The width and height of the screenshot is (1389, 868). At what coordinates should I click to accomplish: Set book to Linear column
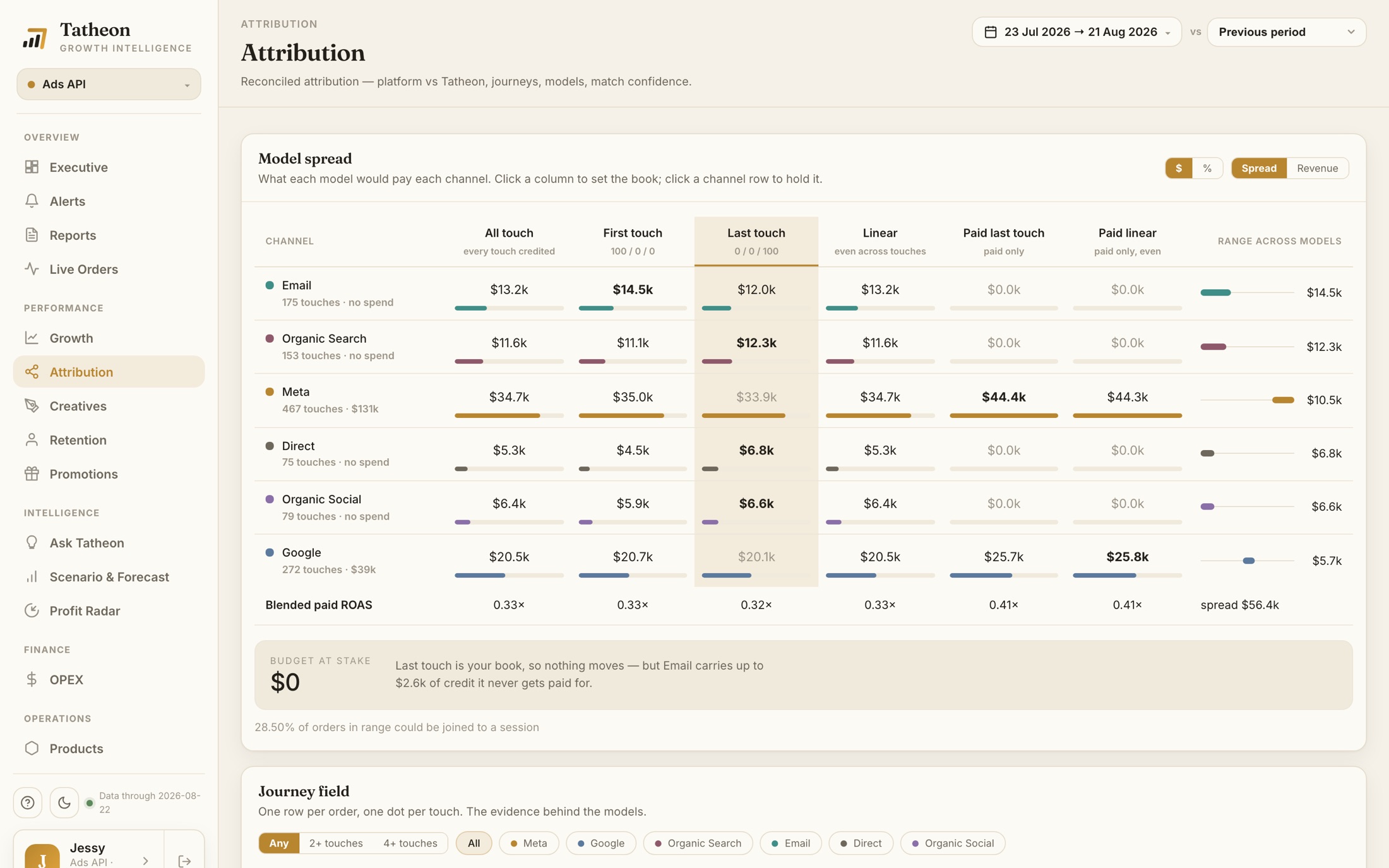click(x=879, y=241)
